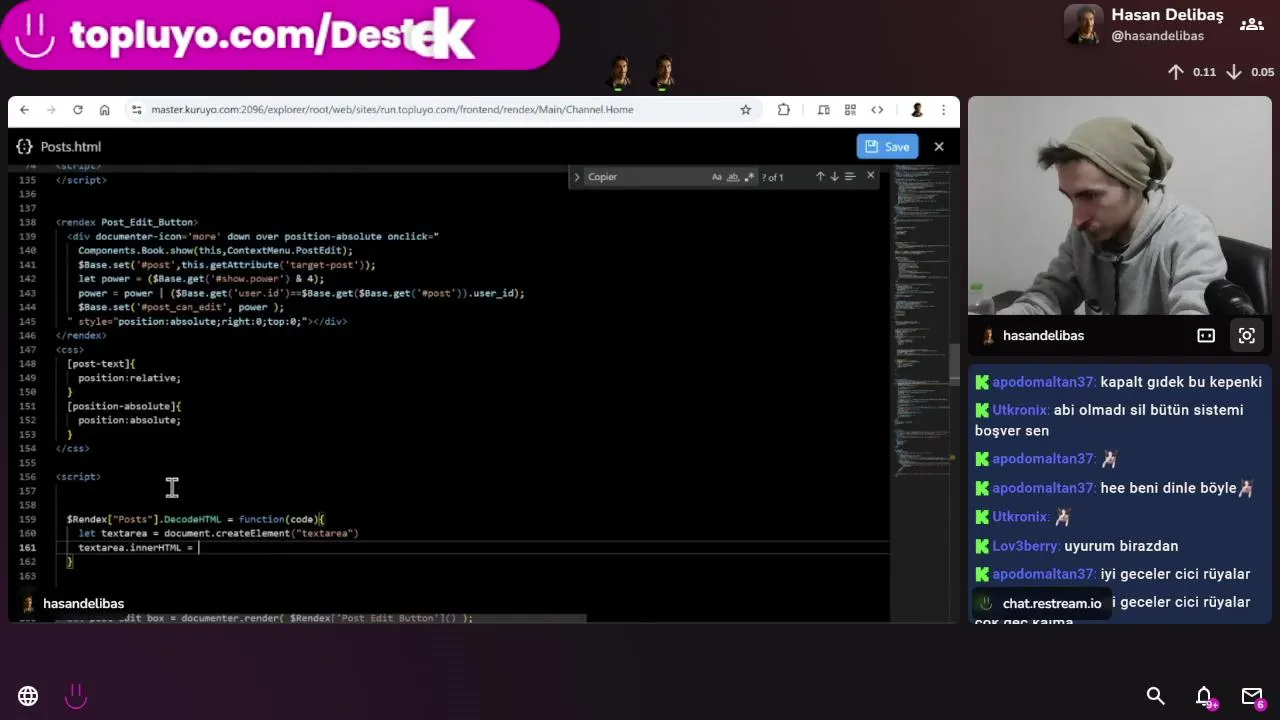This screenshot has height=720, width=1280.
Task: Close the find widget
Action: click(870, 176)
